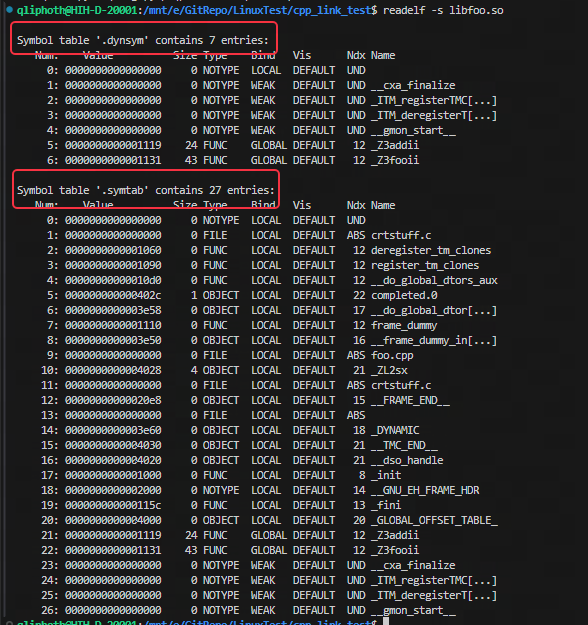The image size is (588, 625).
Task: Click the username qliphoth@HIH-D-20001 in prompt
Action: tap(77, 10)
